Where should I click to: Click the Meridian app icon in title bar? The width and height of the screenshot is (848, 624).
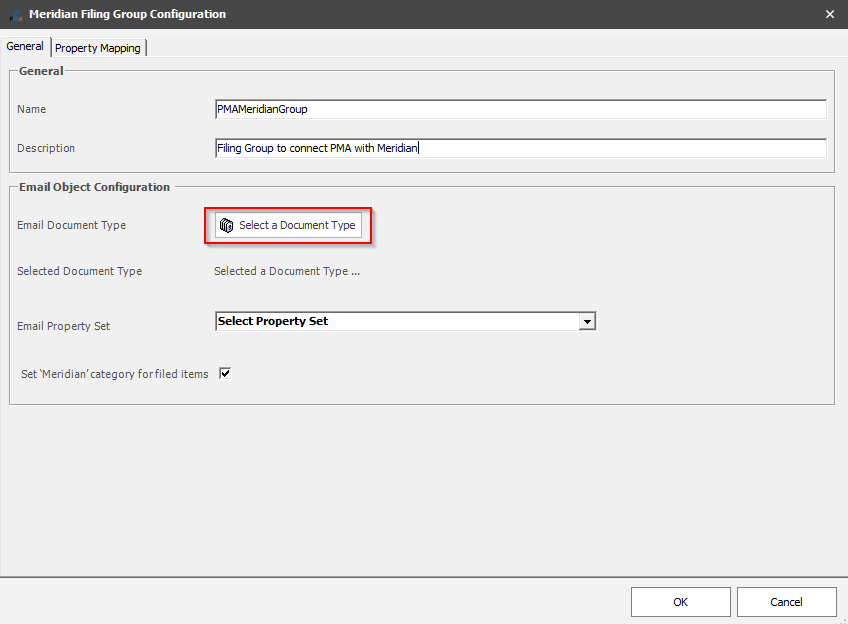coord(16,15)
